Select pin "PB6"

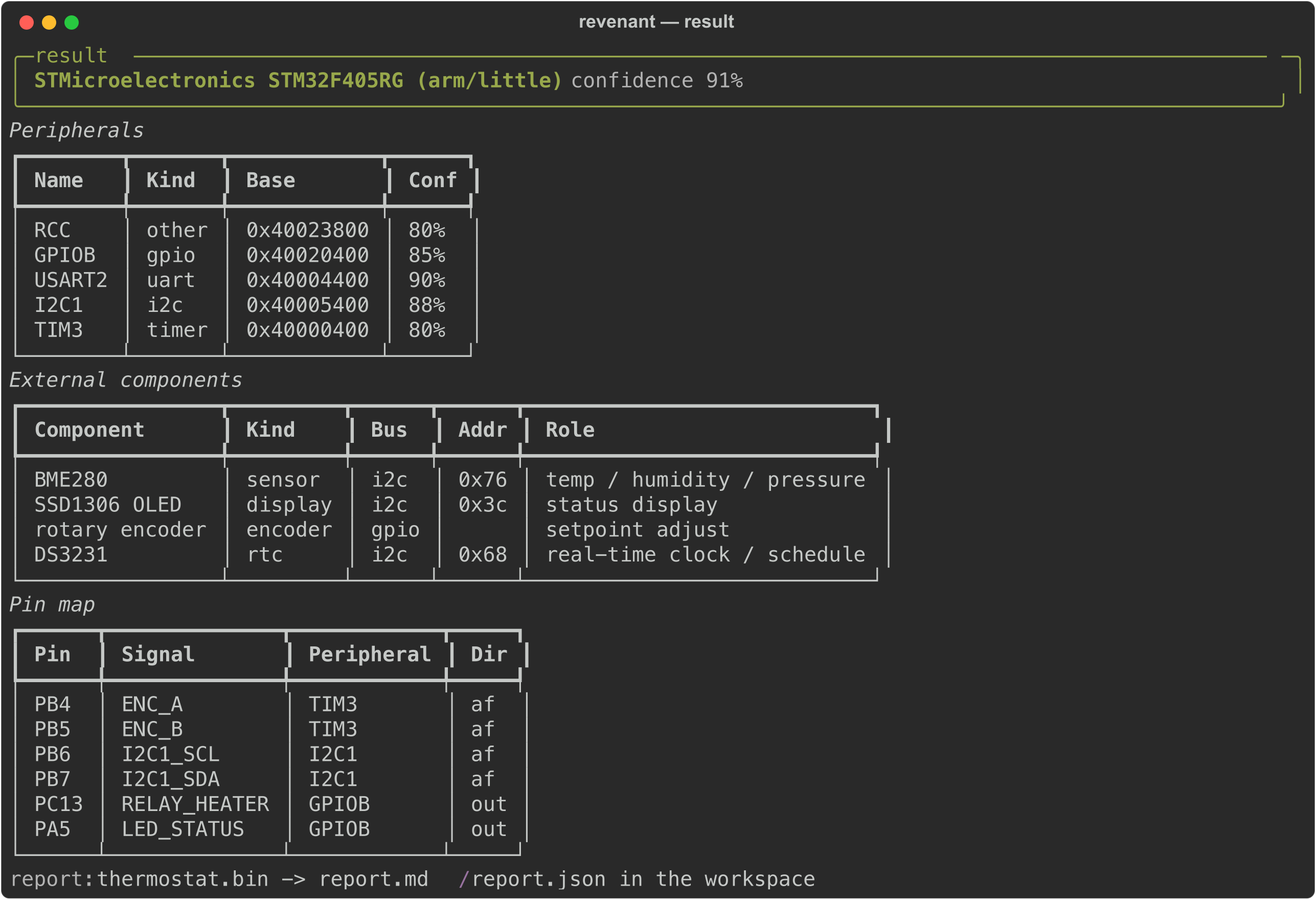52,755
